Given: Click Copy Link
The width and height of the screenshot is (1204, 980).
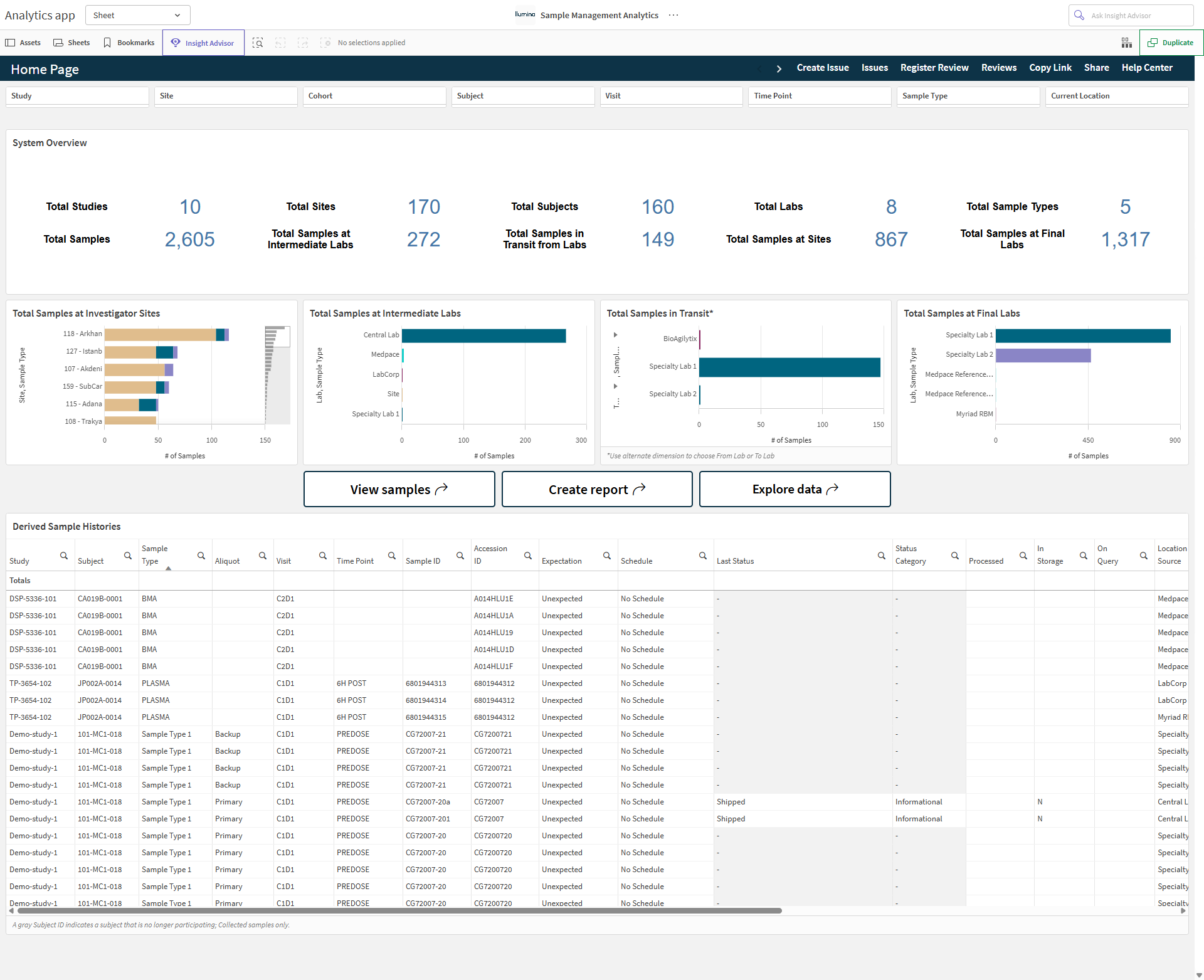Looking at the screenshot, I should [1050, 68].
